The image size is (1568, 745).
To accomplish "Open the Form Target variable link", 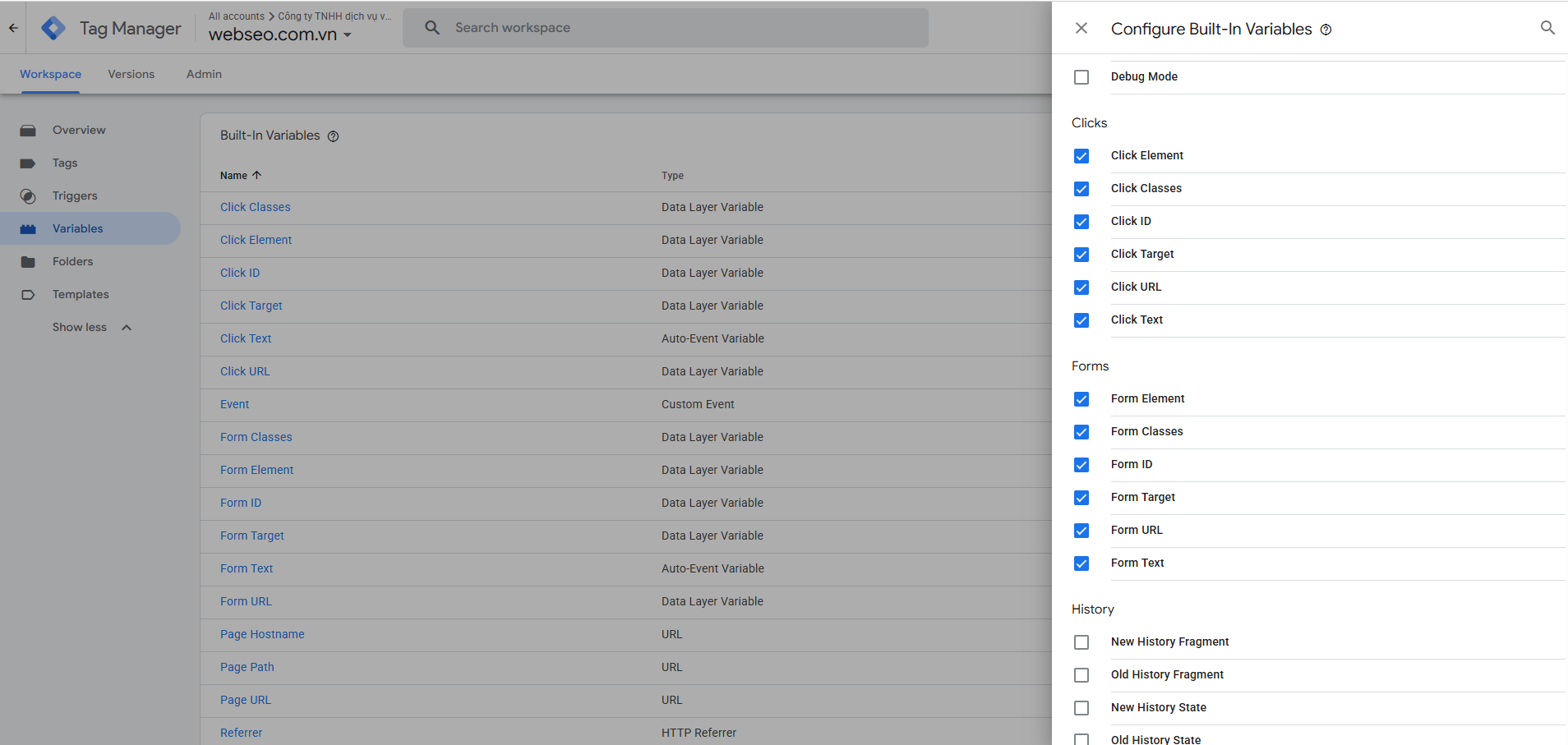I will 251,536.
